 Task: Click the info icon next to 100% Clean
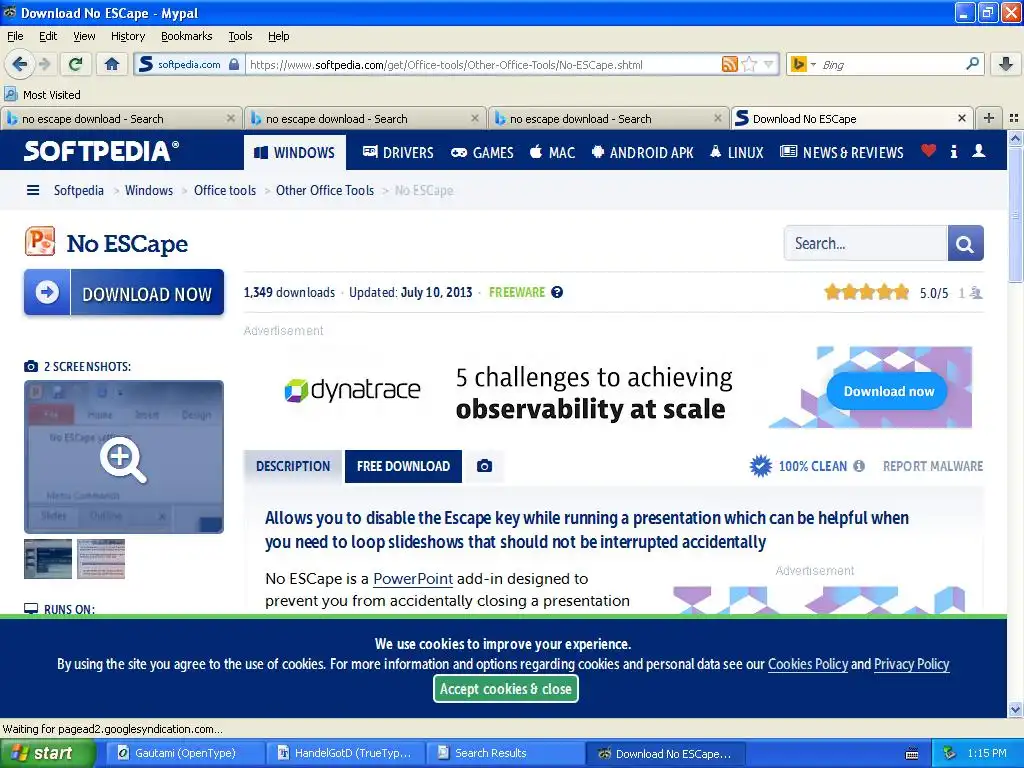tap(859, 466)
